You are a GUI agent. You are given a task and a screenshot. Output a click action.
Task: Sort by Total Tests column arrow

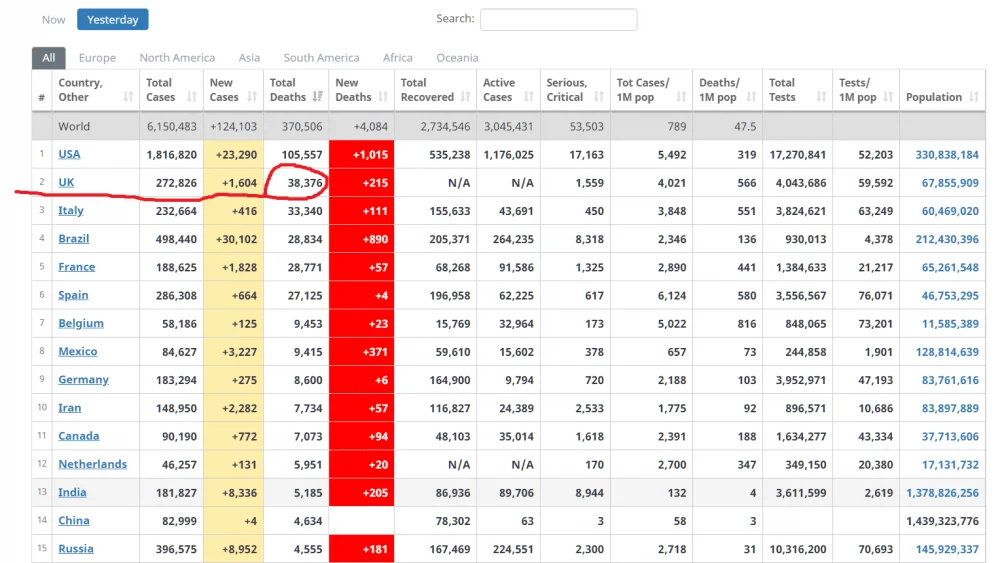pos(821,97)
